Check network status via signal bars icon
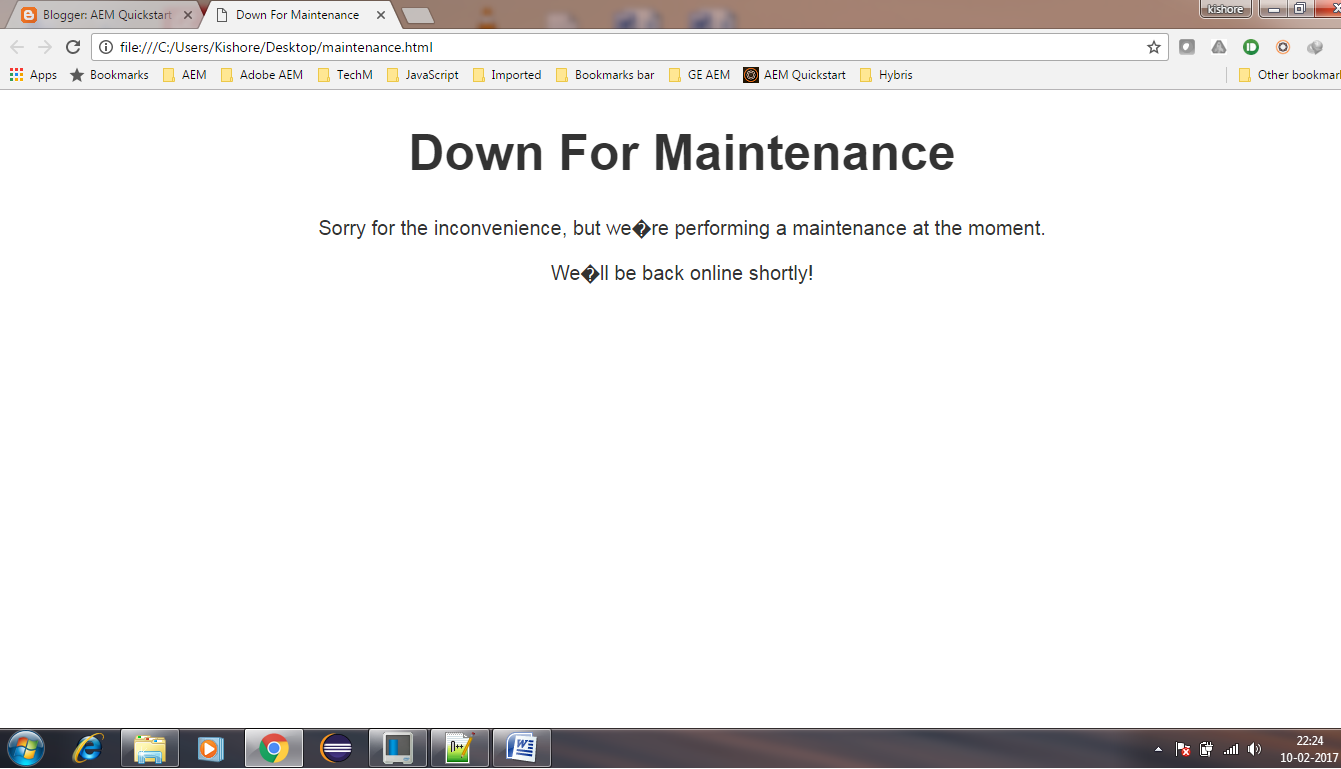The image size is (1341, 769). pos(1230,747)
